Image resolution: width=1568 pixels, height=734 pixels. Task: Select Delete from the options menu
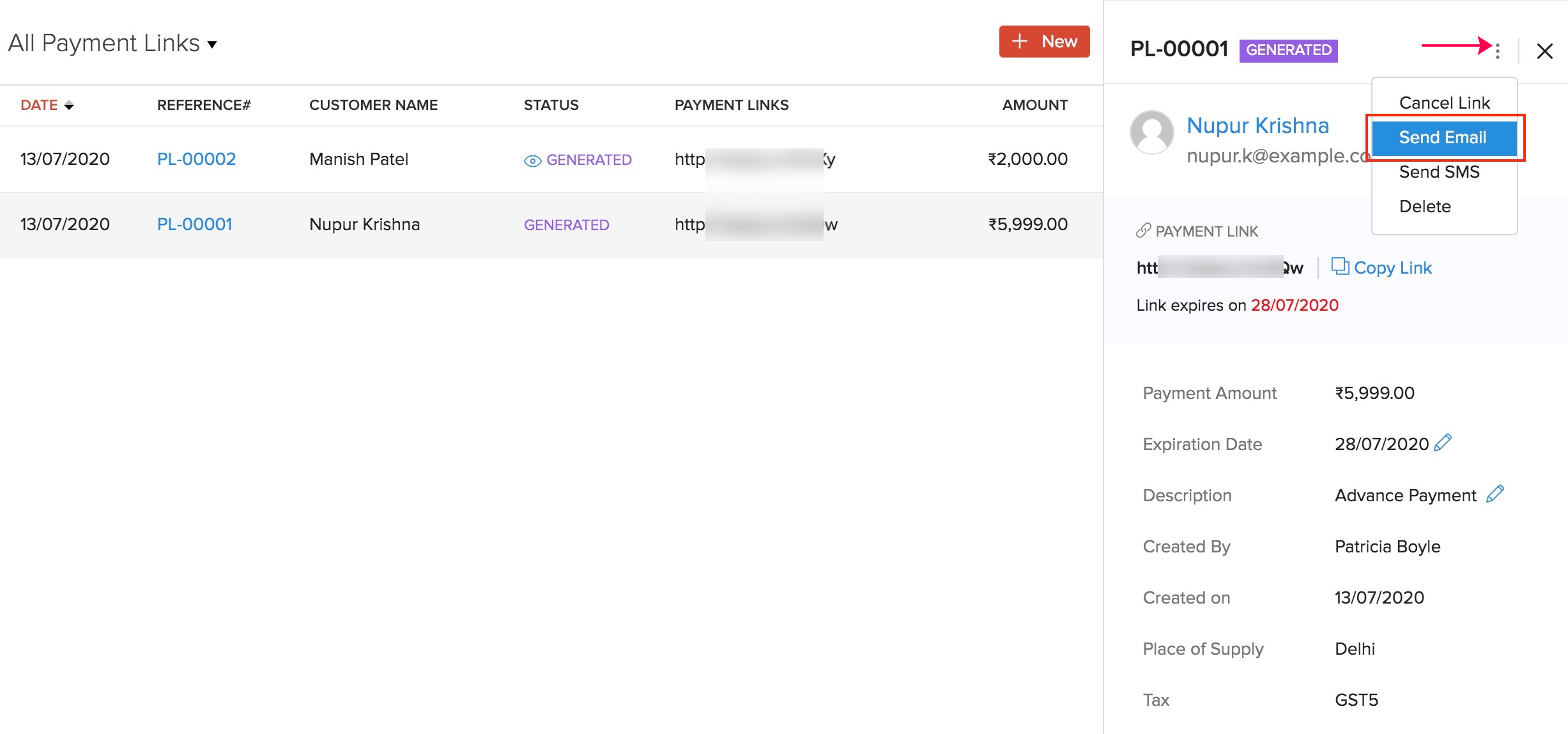pyautogui.click(x=1424, y=207)
